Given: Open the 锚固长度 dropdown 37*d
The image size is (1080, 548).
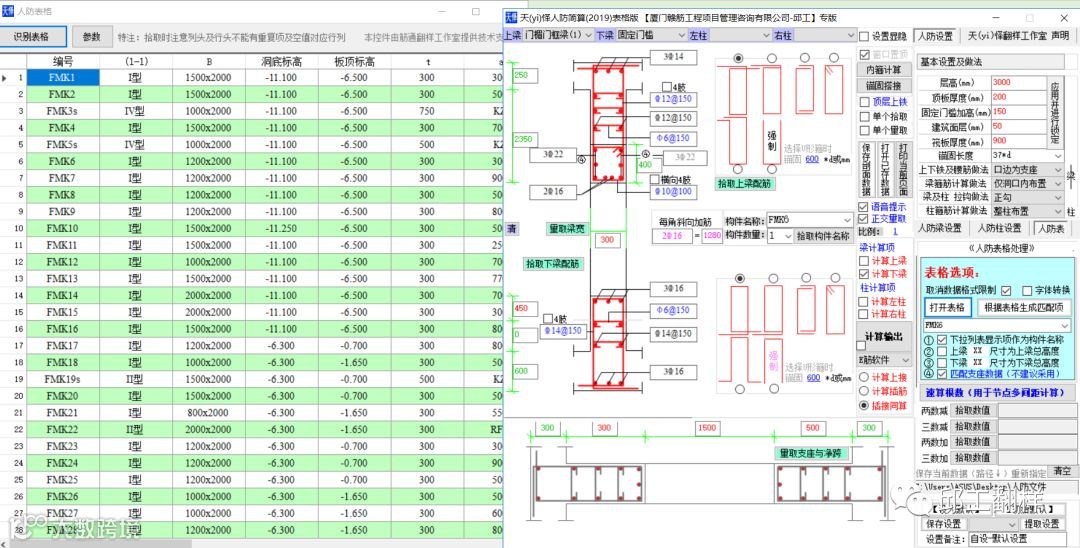Looking at the screenshot, I should tap(1027, 156).
